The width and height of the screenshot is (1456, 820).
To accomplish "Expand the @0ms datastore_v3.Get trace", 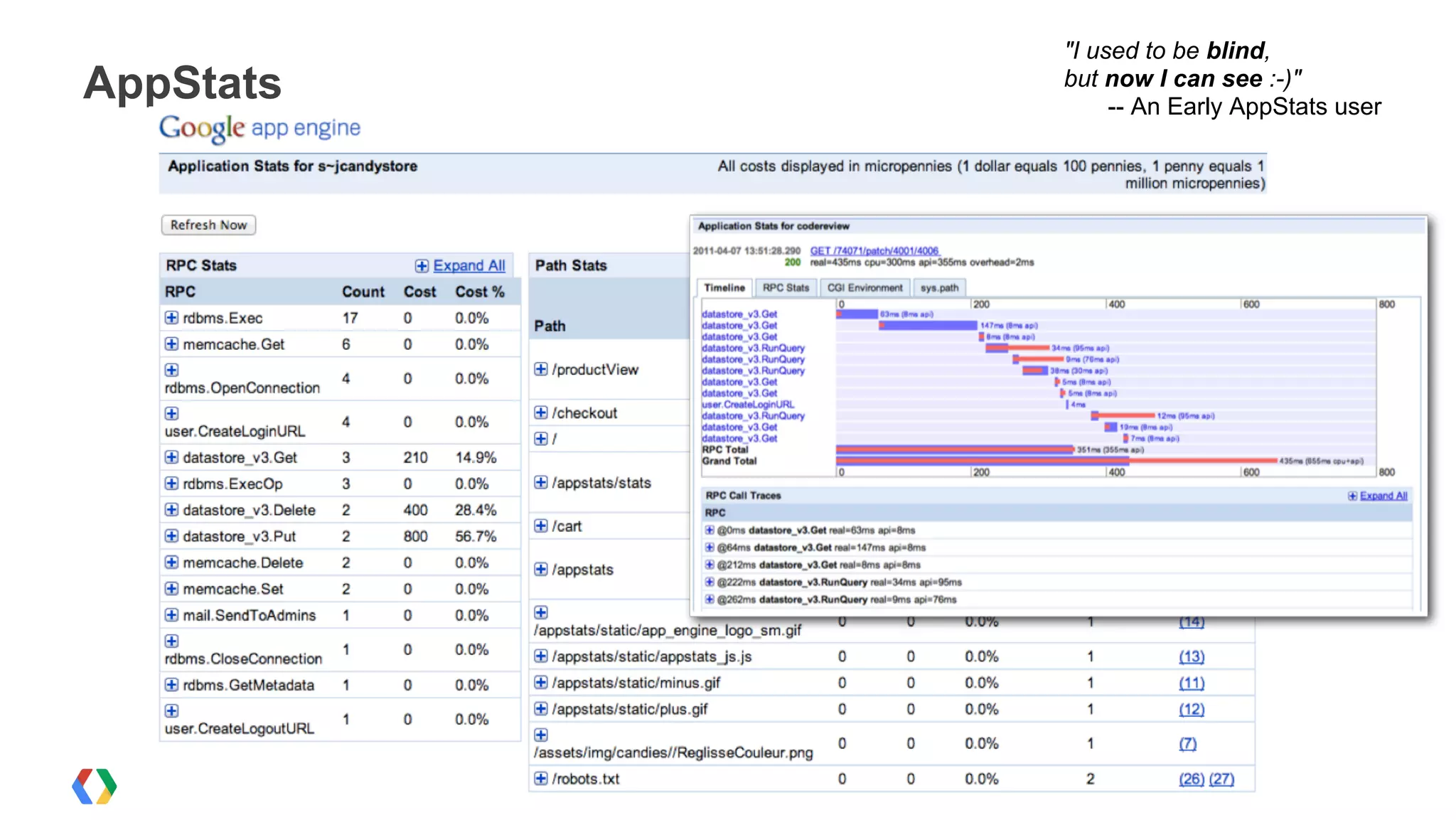I will tap(710, 530).
